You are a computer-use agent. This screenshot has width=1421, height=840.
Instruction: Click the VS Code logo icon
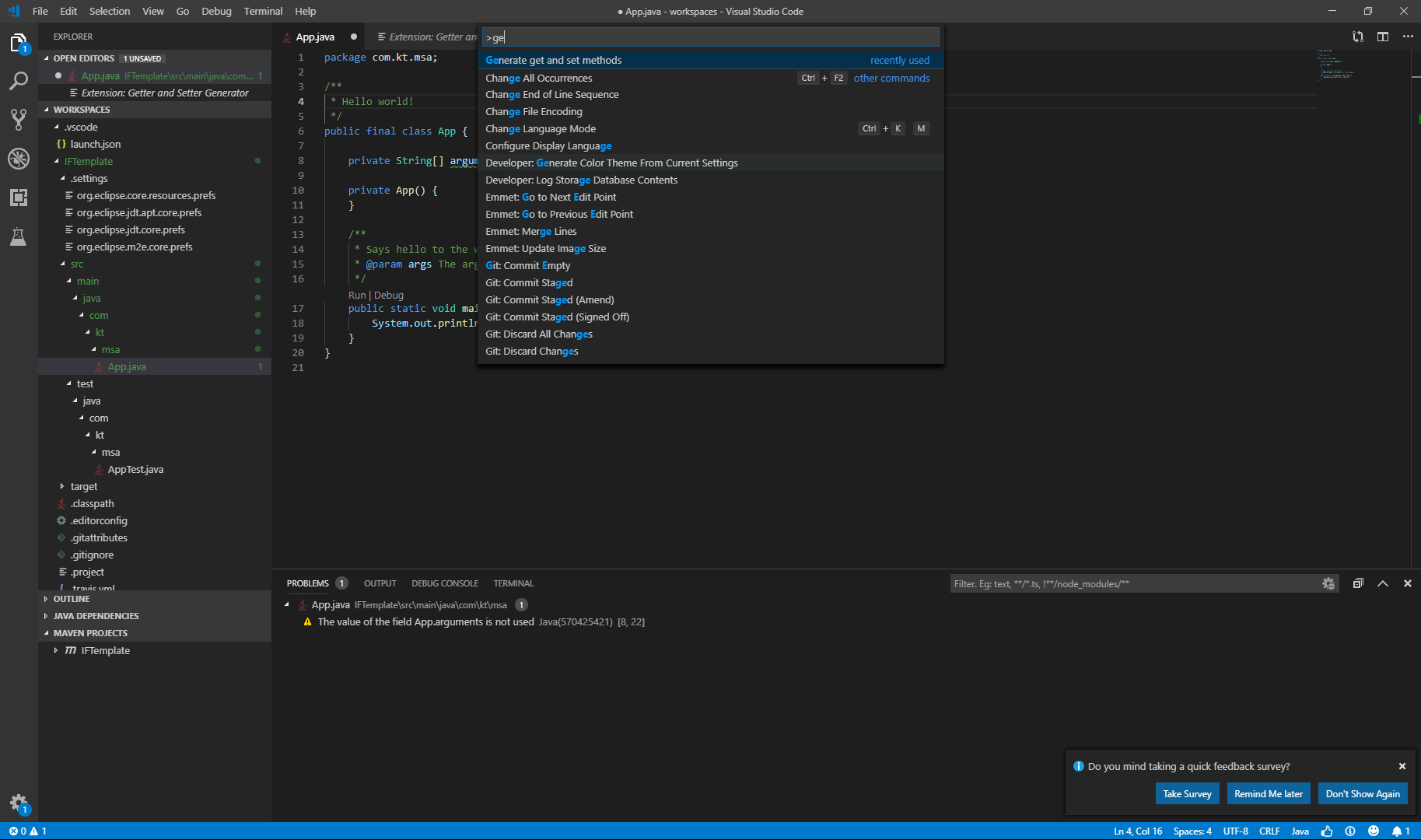13,11
